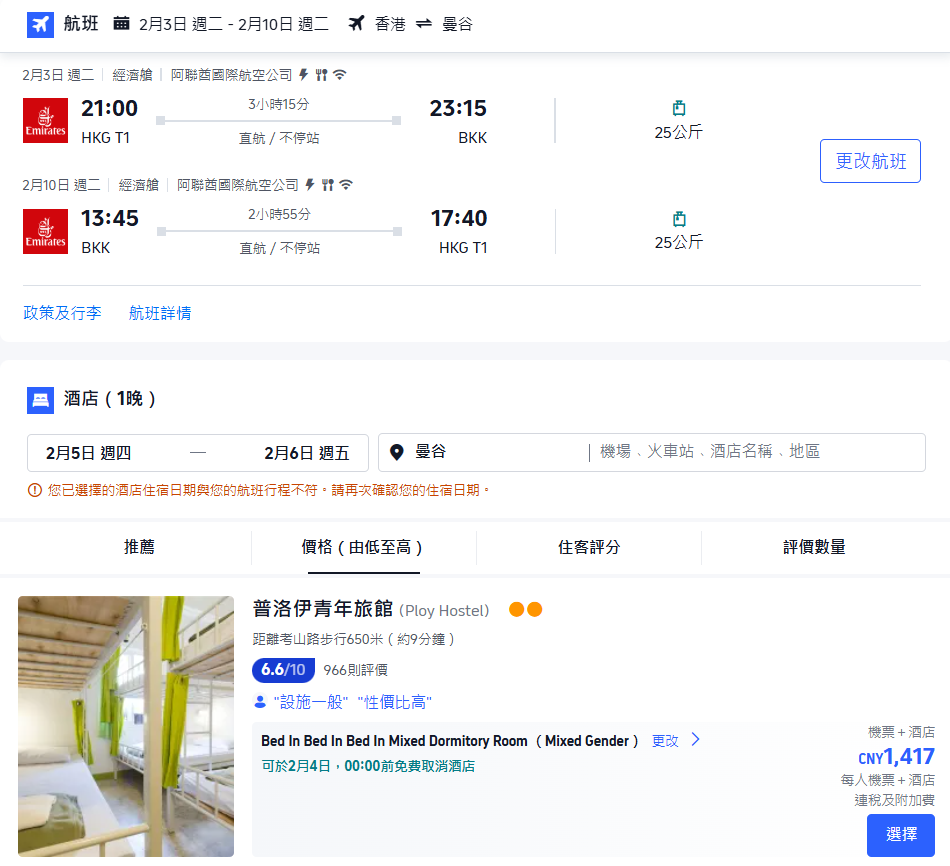Click the calendar icon in the top header
This screenshot has width=950, height=866.
pos(122,24)
